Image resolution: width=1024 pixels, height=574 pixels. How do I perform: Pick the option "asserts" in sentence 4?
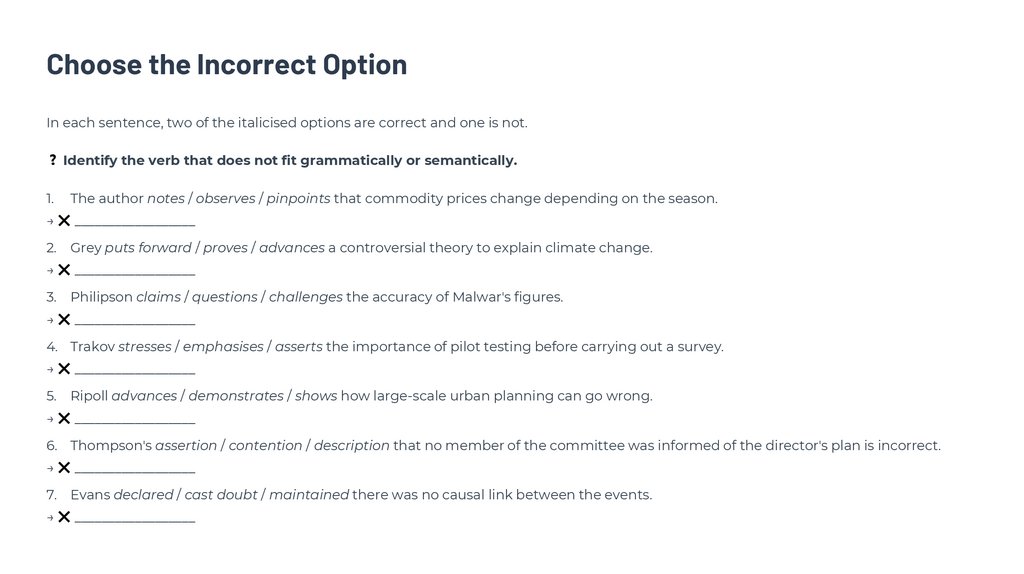[298, 347]
